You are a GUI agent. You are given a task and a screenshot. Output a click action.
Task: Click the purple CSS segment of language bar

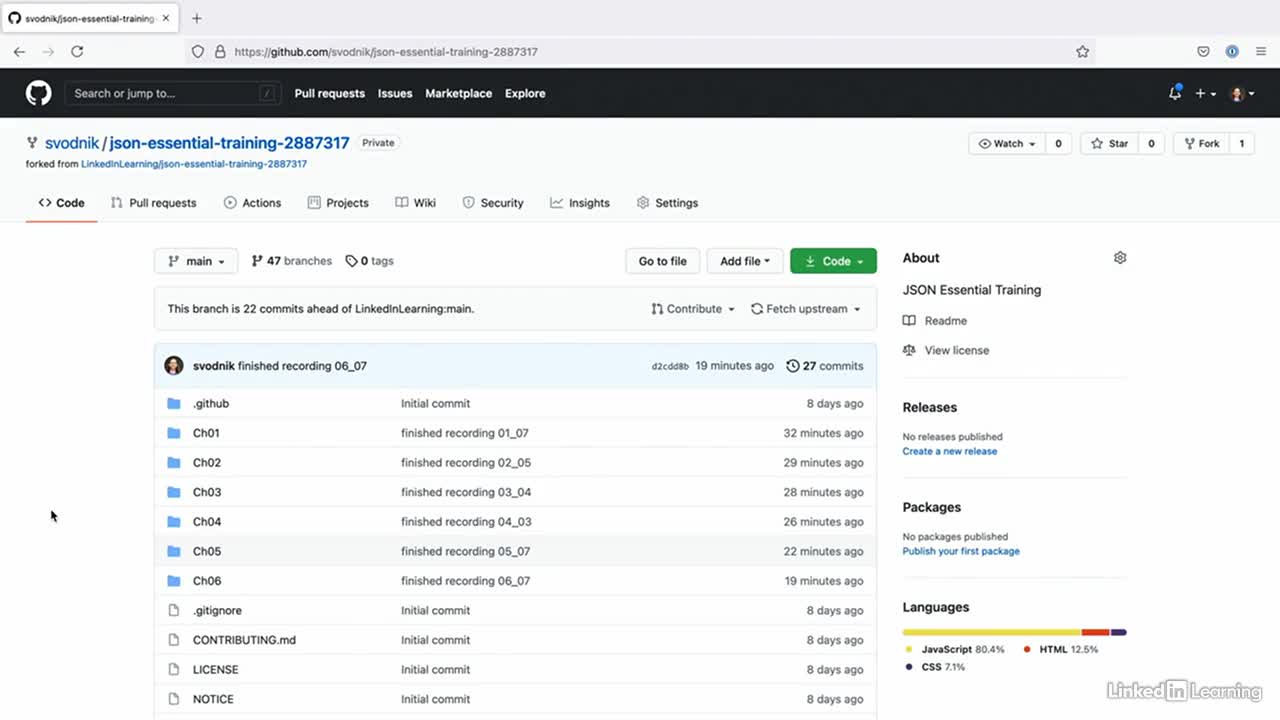1119,632
